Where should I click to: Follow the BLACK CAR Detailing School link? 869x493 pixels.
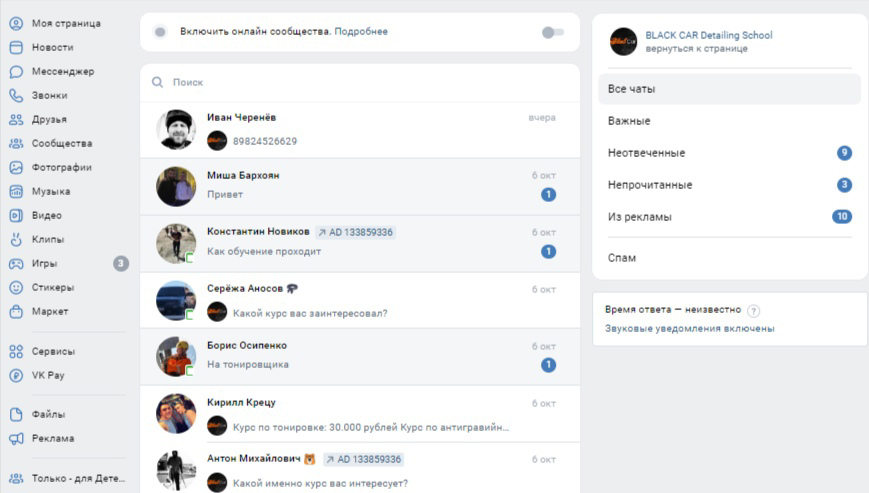point(708,35)
